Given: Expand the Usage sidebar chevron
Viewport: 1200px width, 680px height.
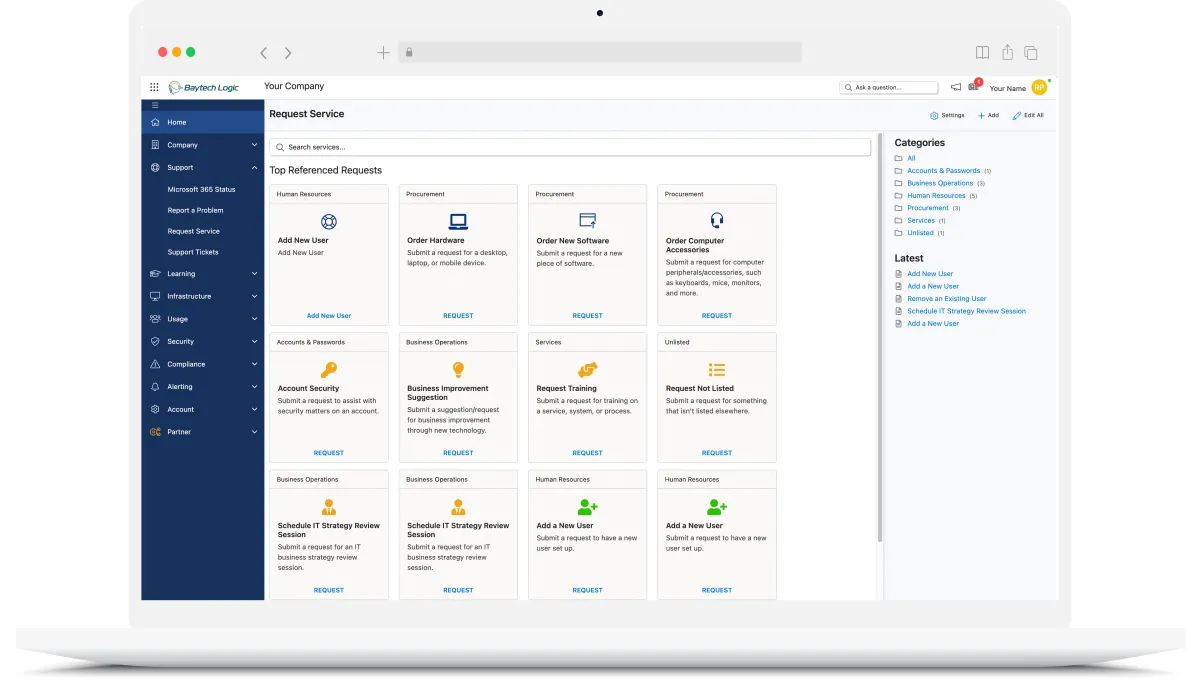Looking at the screenshot, I should tap(254, 319).
